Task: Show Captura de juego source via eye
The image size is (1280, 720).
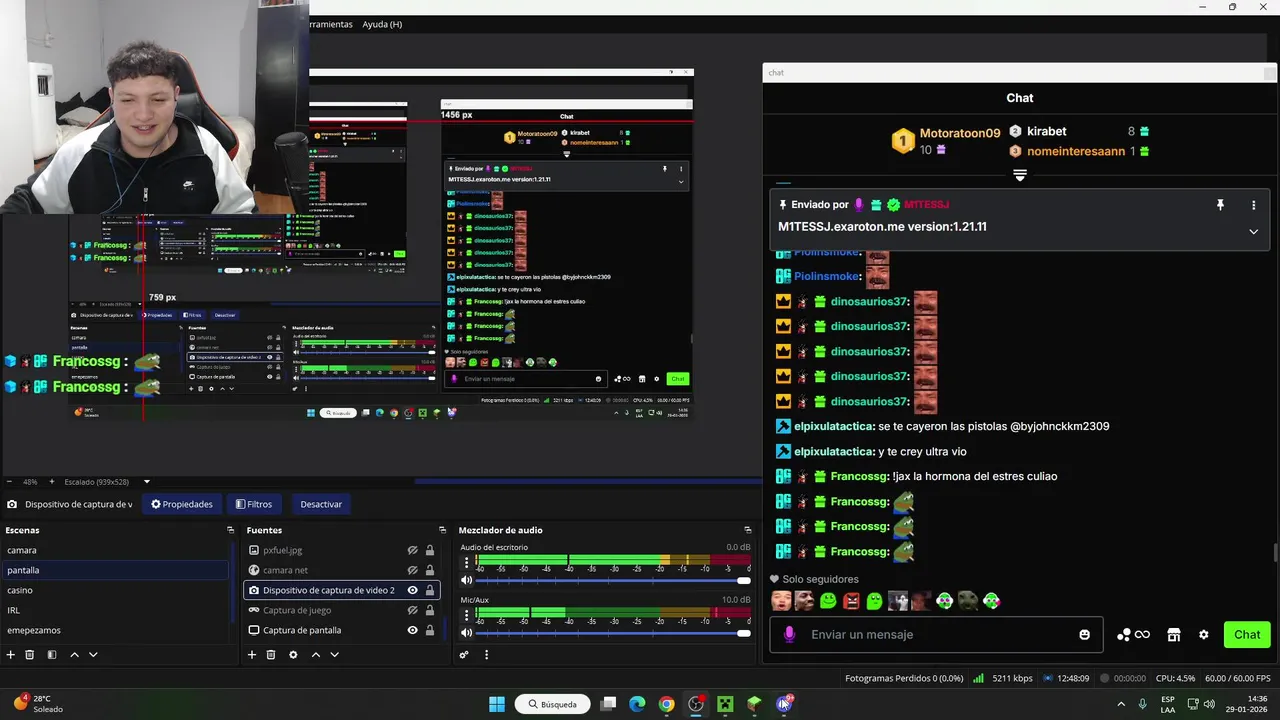Action: [x=412, y=610]
